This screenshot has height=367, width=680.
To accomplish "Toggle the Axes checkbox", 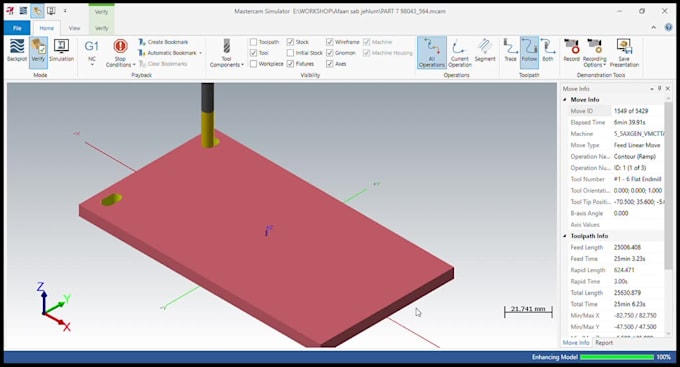I will pyautogui.click(x=330, y=64).
